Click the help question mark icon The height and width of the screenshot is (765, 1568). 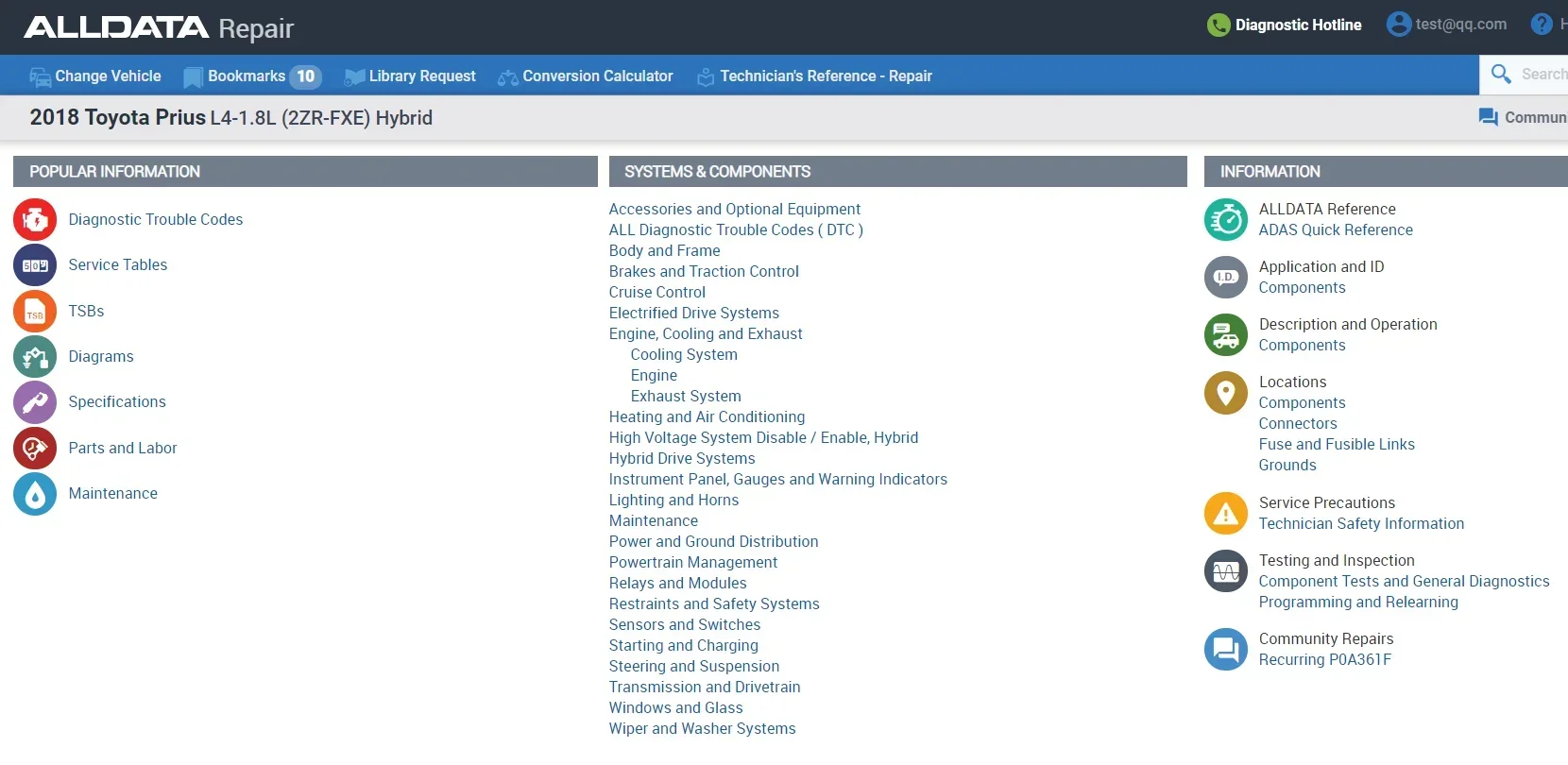pos(1542,24)
